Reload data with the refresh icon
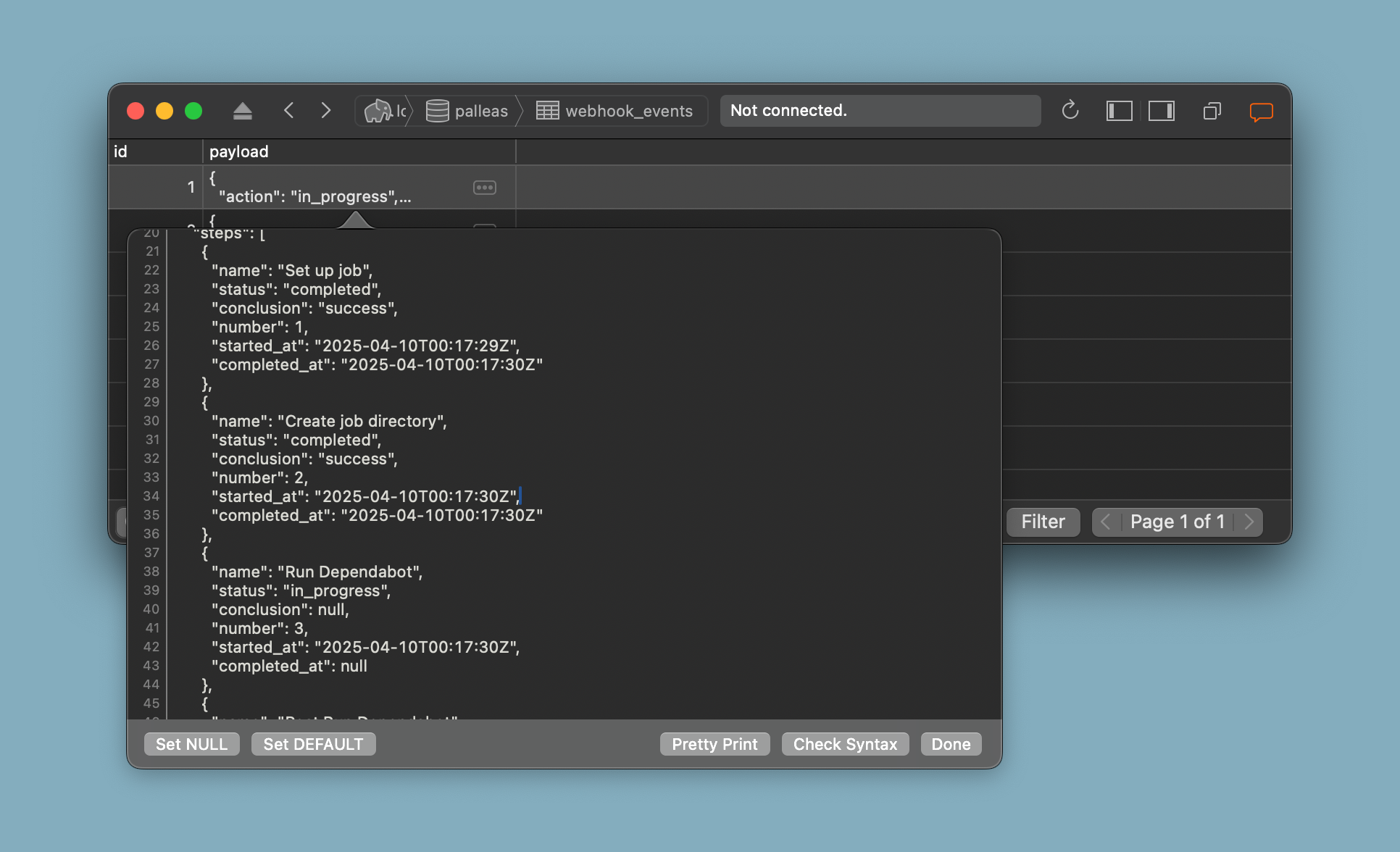 point(1070,111)
